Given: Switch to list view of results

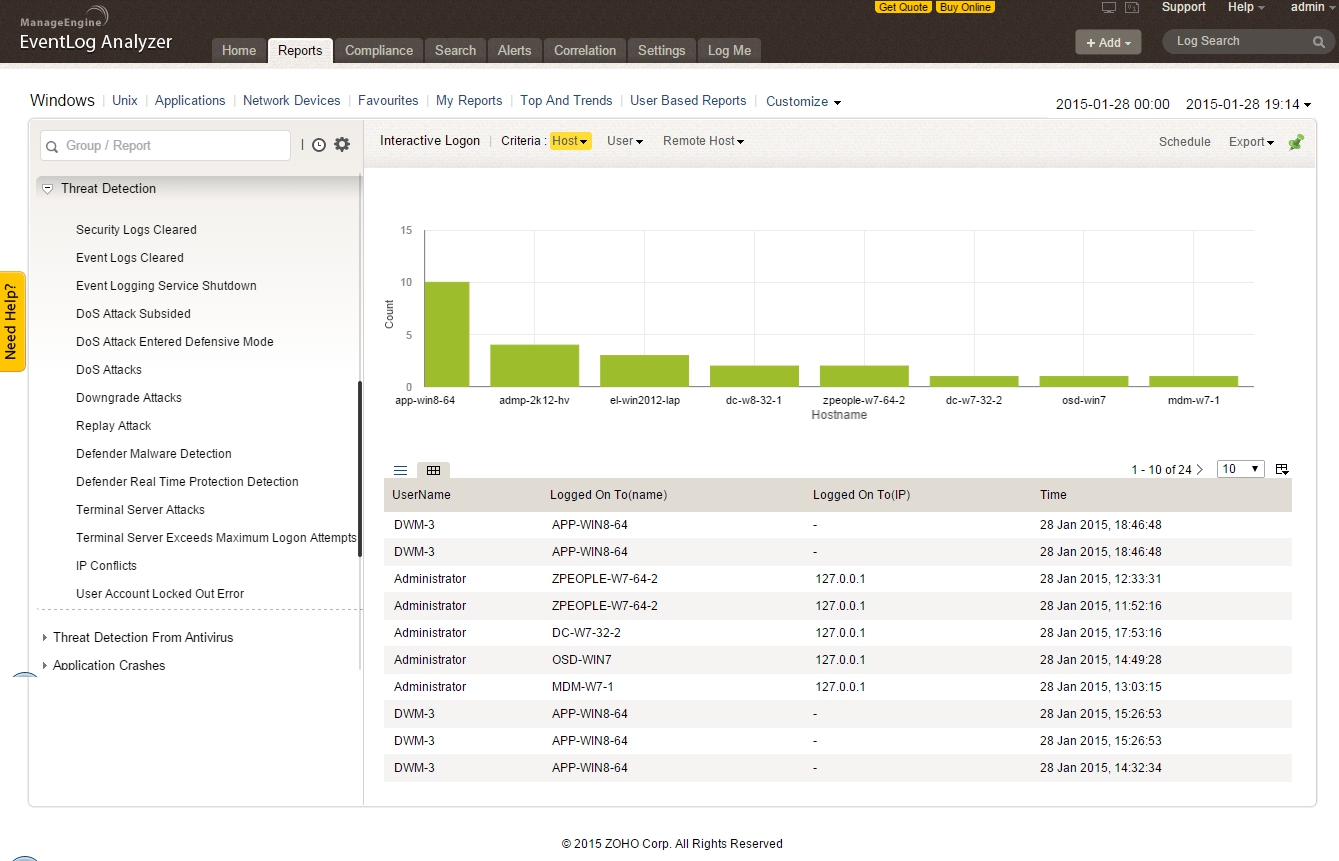Looking at the screenshot, I should point(400,470).
